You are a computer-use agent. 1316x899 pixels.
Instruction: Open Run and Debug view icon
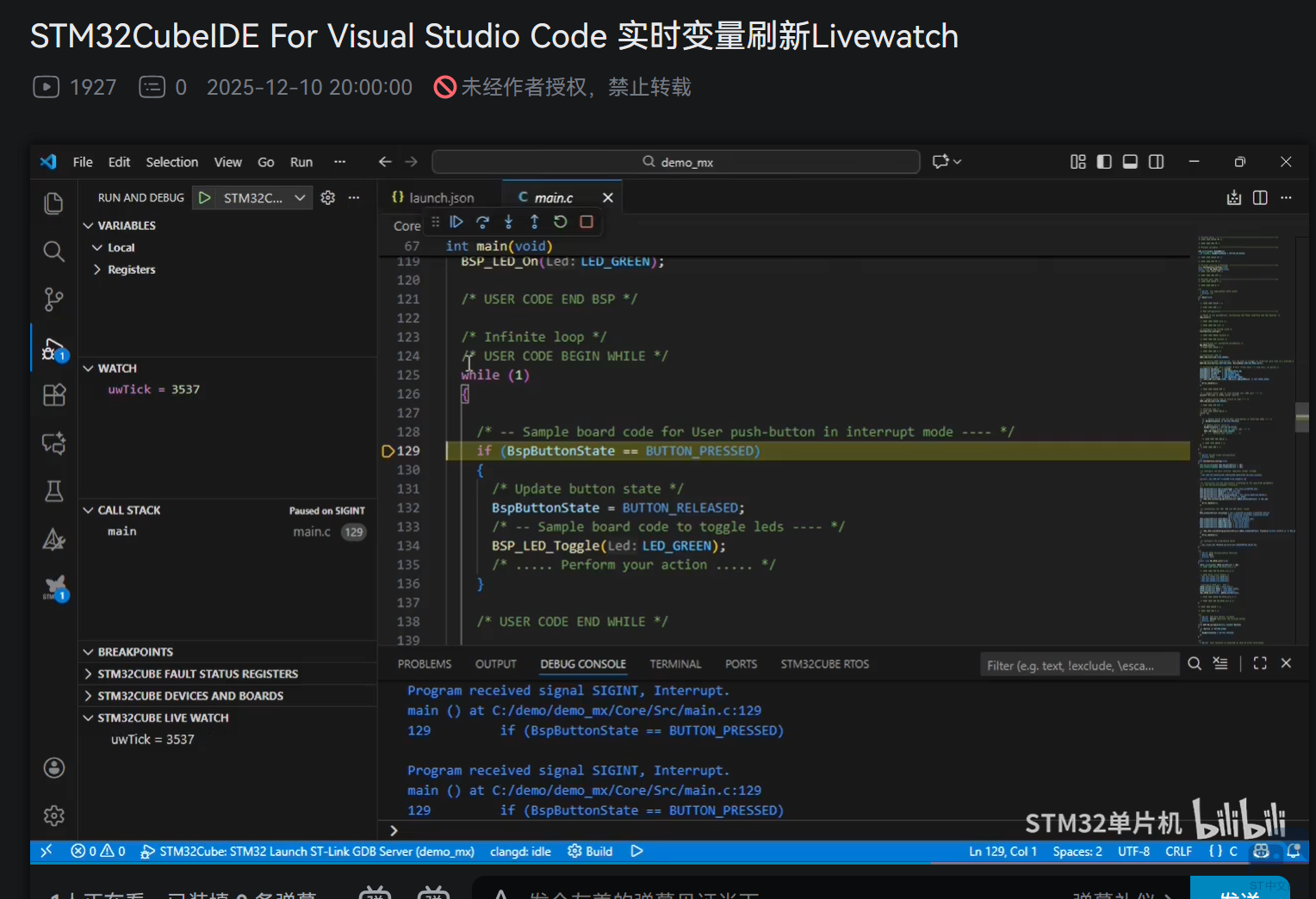point(53,349)
